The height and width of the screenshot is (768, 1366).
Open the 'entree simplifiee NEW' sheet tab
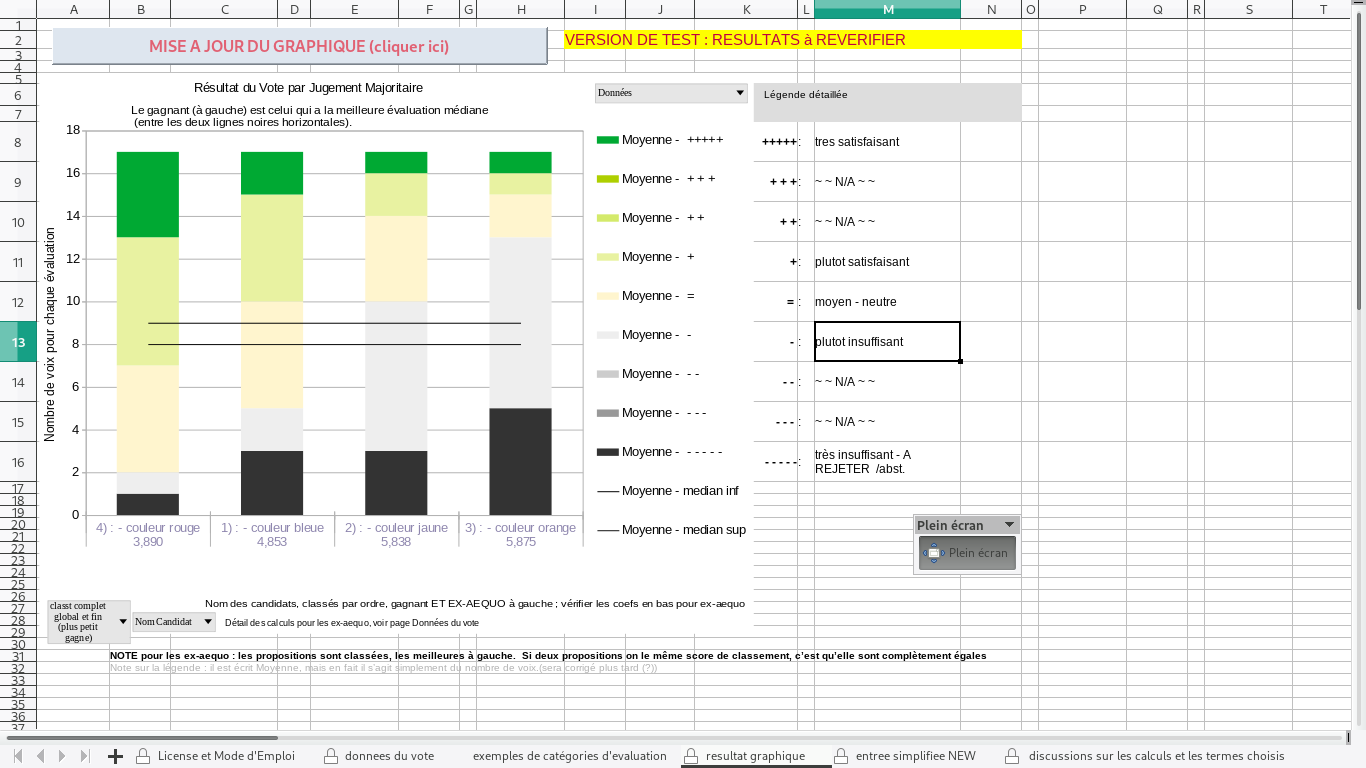(x=915, y=756)
